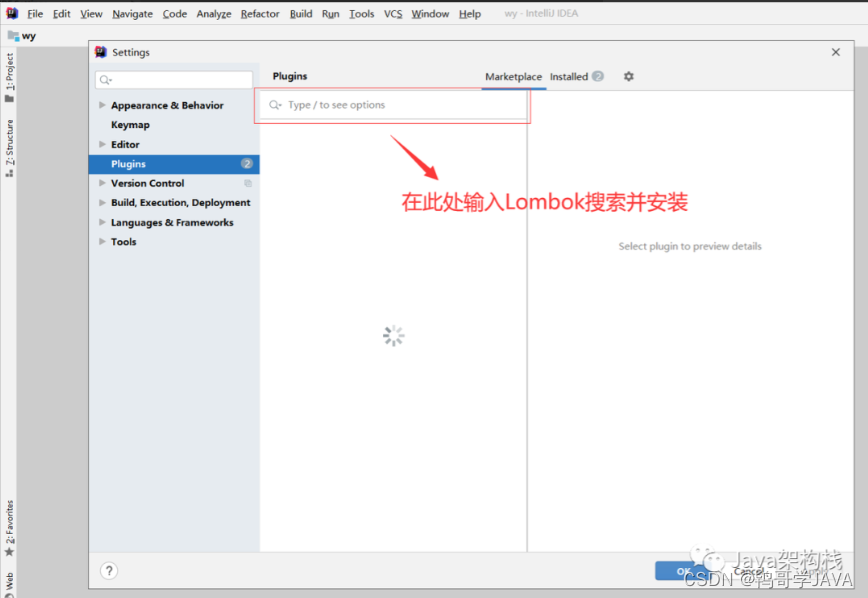Click the OK button
The height and width of the screenshot is (598, 868).
[x=684, y=571]
